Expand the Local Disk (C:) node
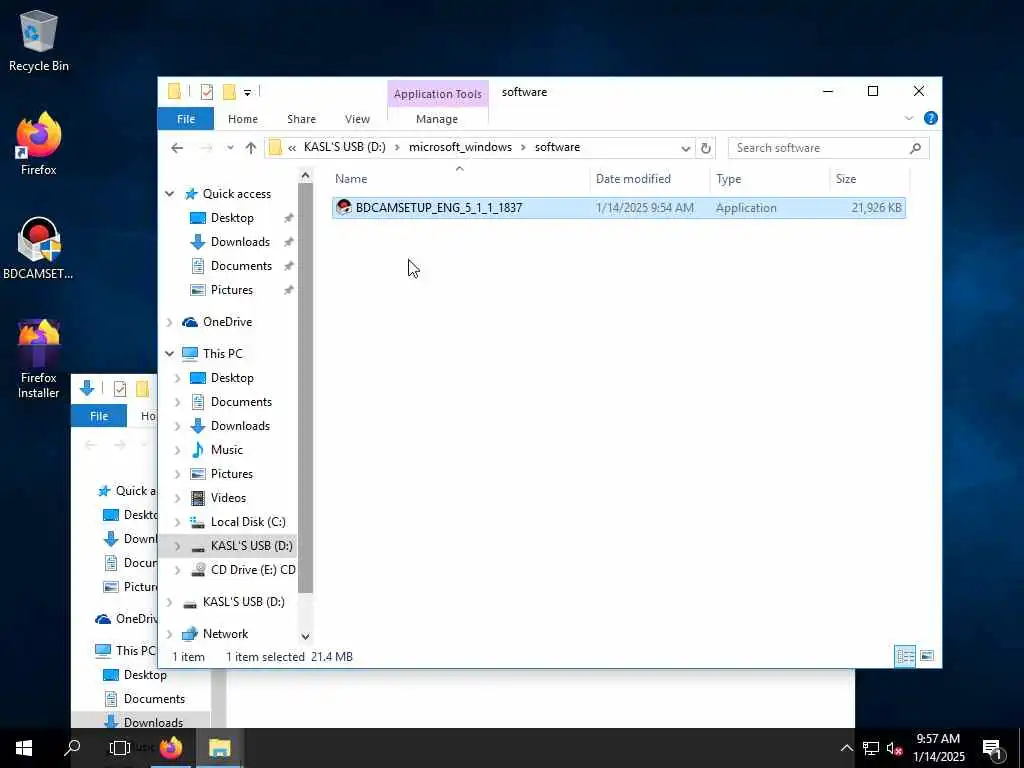 (178, 522)
